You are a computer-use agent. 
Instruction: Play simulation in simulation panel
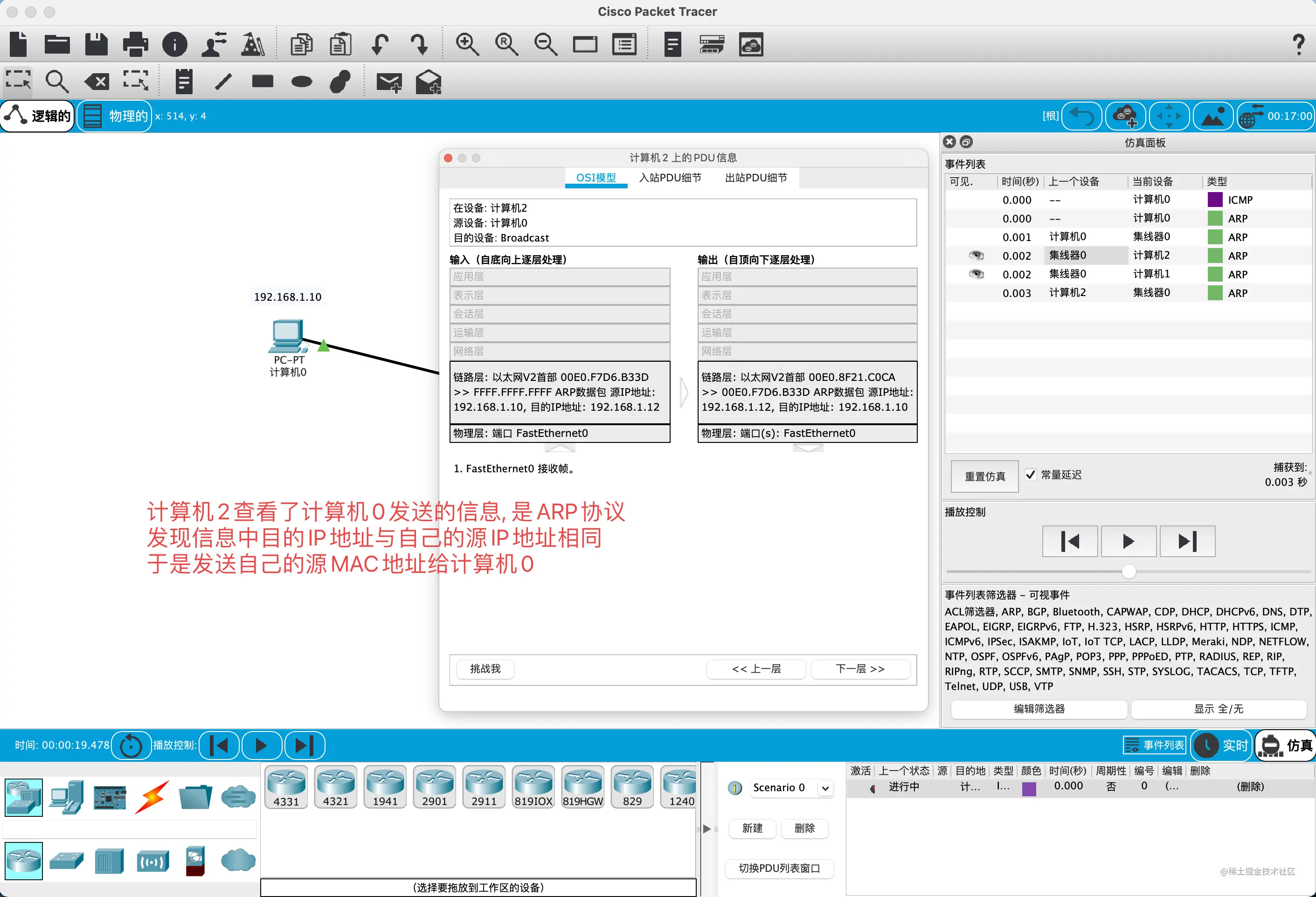tap(1128, 541)
